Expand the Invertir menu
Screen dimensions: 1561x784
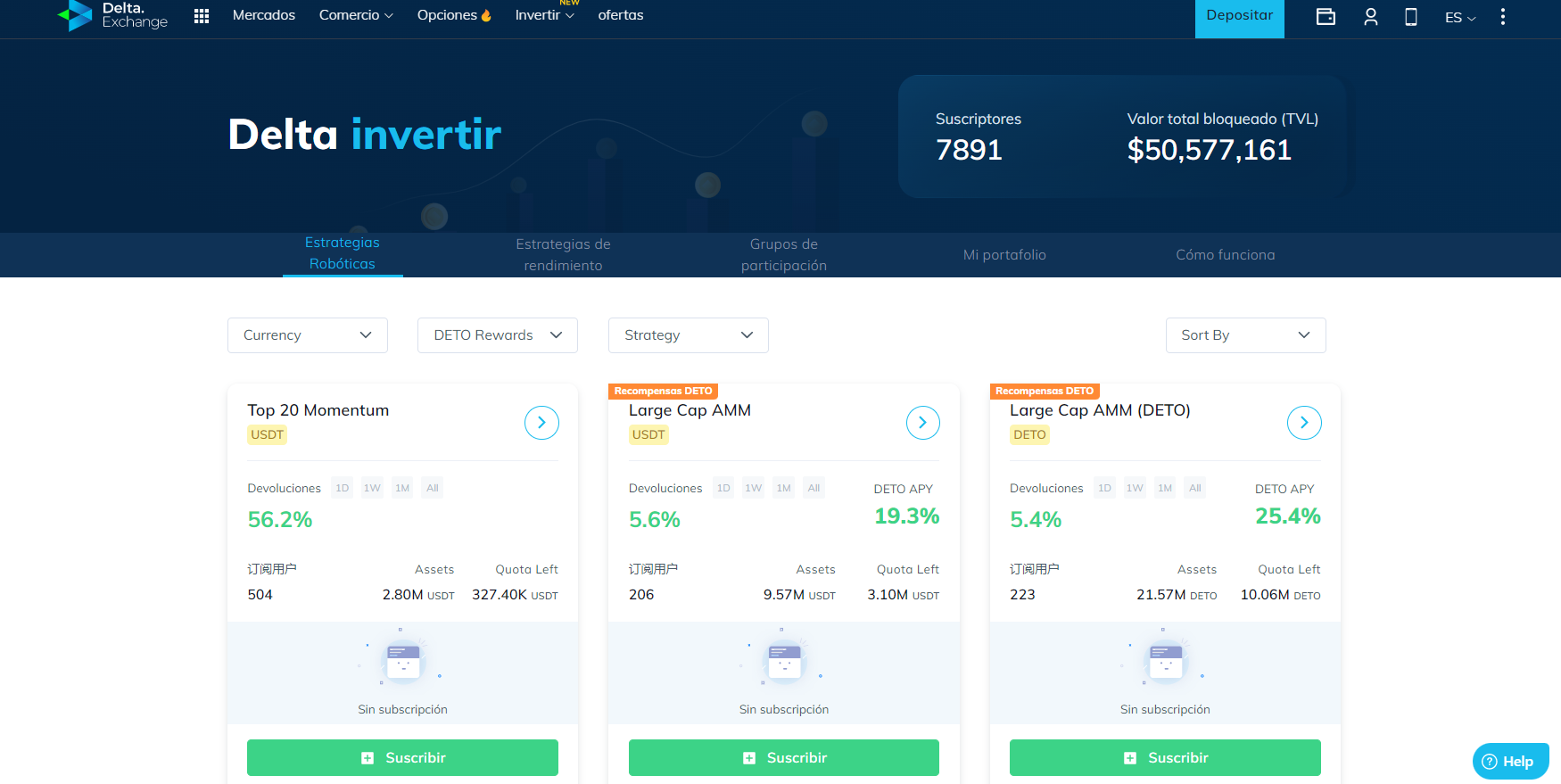tap(544, 15)
